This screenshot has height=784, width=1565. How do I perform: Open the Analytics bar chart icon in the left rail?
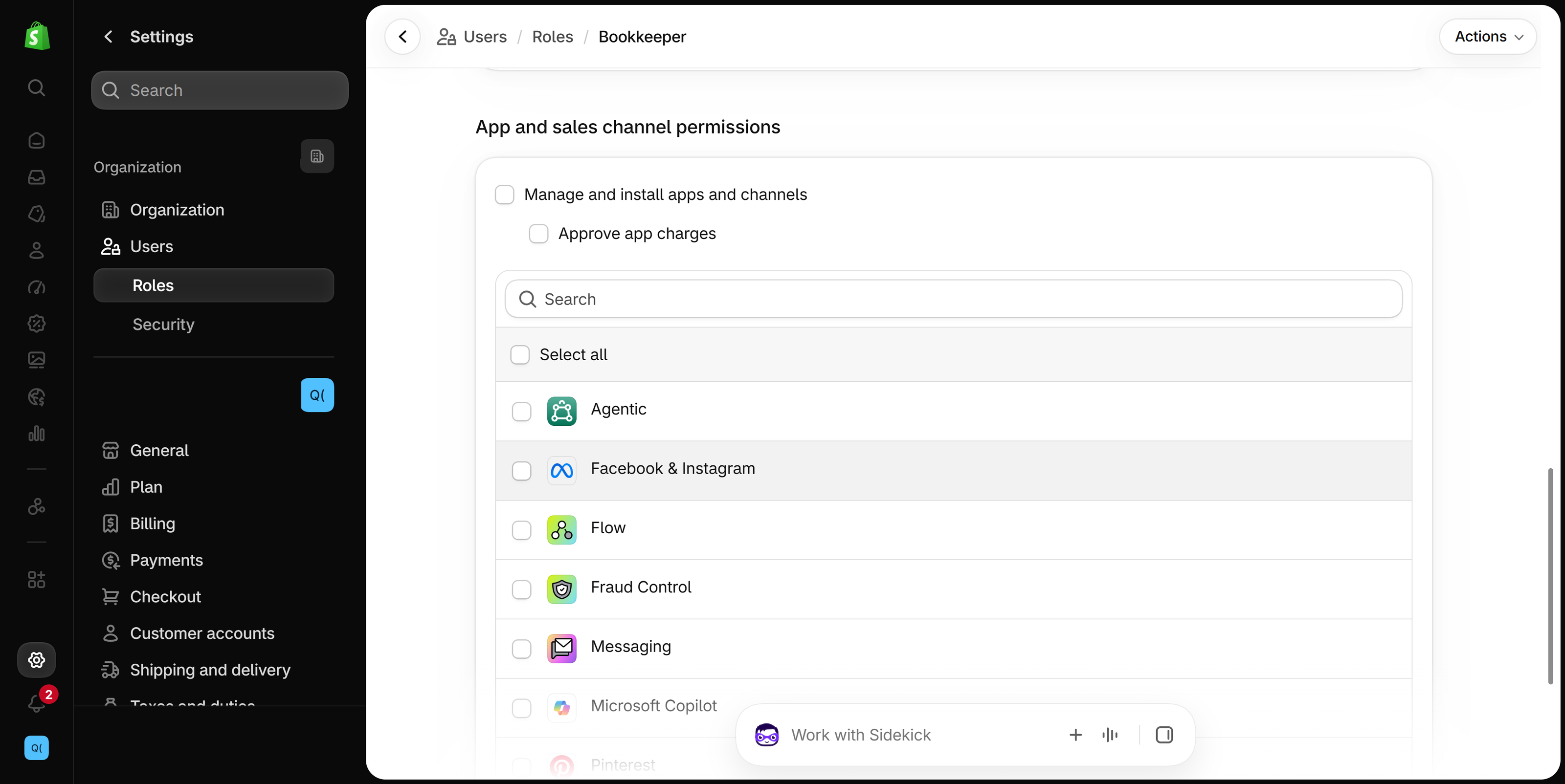(37, 434)
